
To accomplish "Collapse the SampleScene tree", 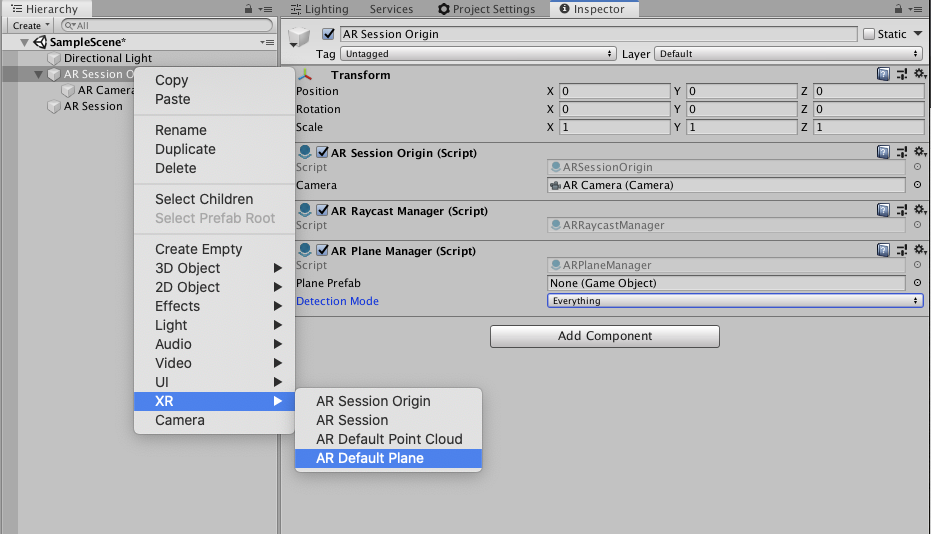I will coord(24,42).
